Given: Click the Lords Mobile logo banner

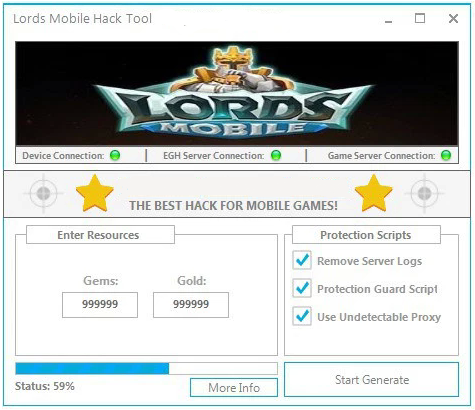Looking at the screenshot, I should click(237, 93).
